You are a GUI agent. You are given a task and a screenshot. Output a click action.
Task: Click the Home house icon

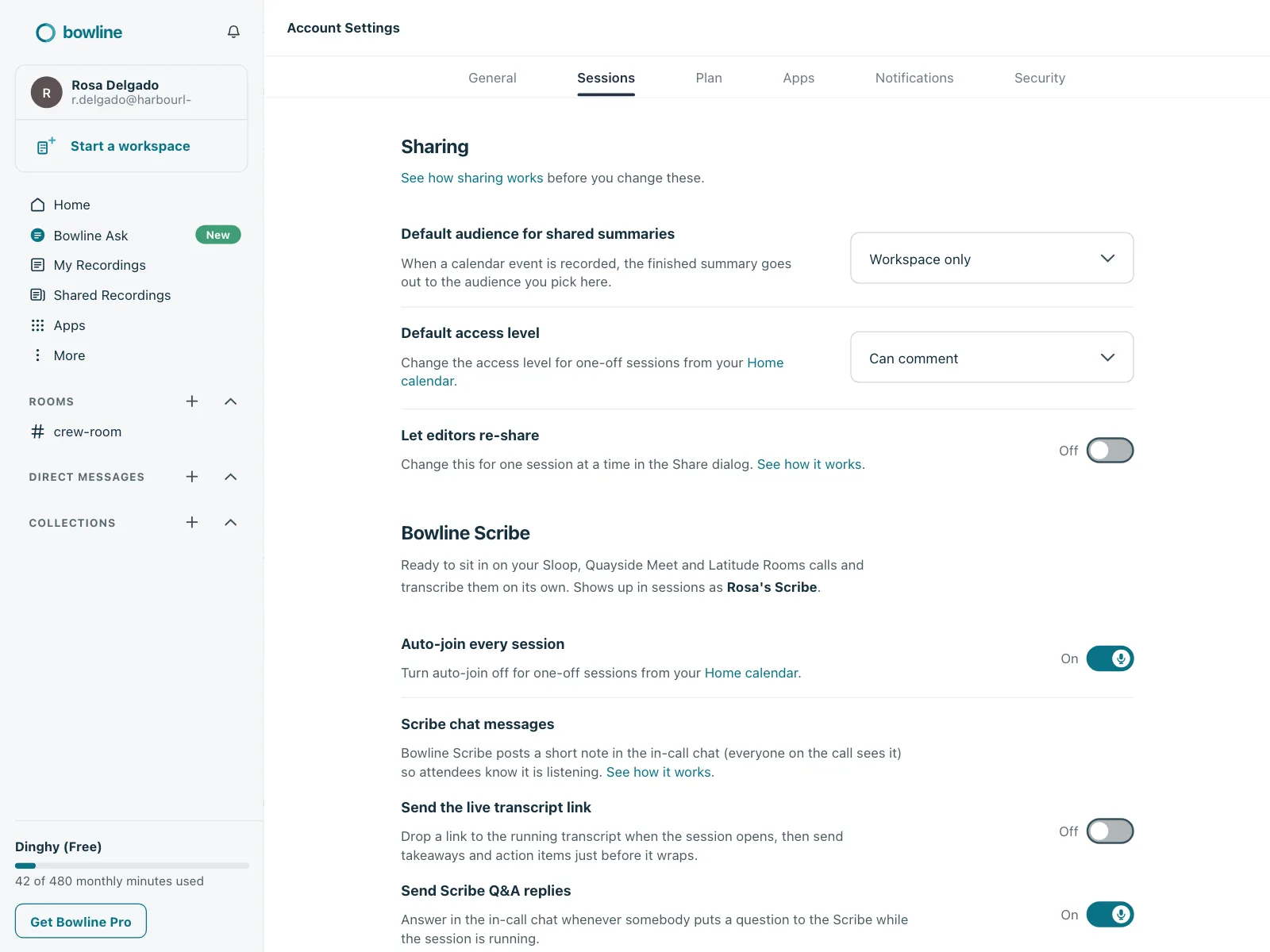coord(37,205)
